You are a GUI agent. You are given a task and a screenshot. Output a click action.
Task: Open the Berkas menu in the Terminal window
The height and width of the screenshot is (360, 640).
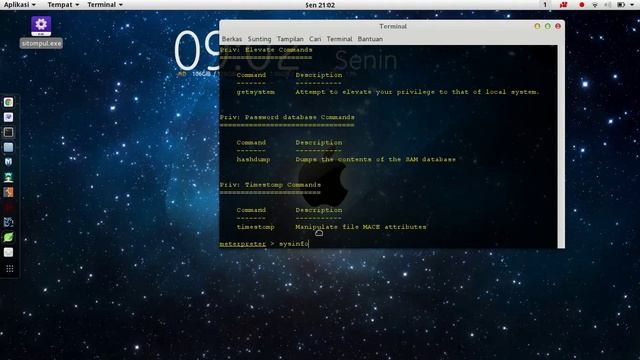(x=232, y=39)
